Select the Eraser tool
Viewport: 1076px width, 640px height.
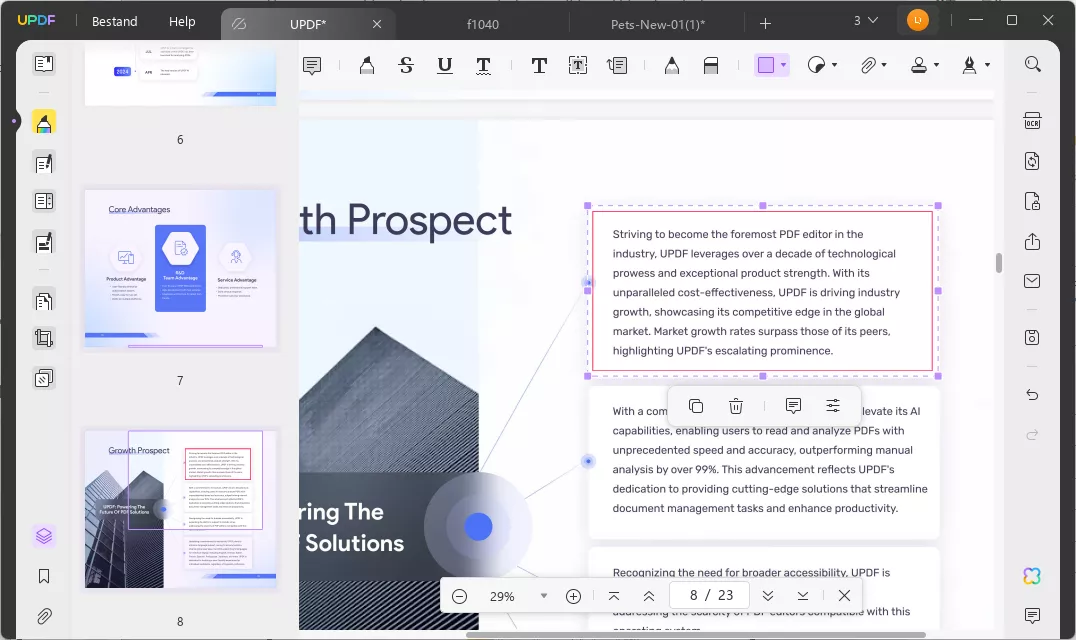click(711, 65)
